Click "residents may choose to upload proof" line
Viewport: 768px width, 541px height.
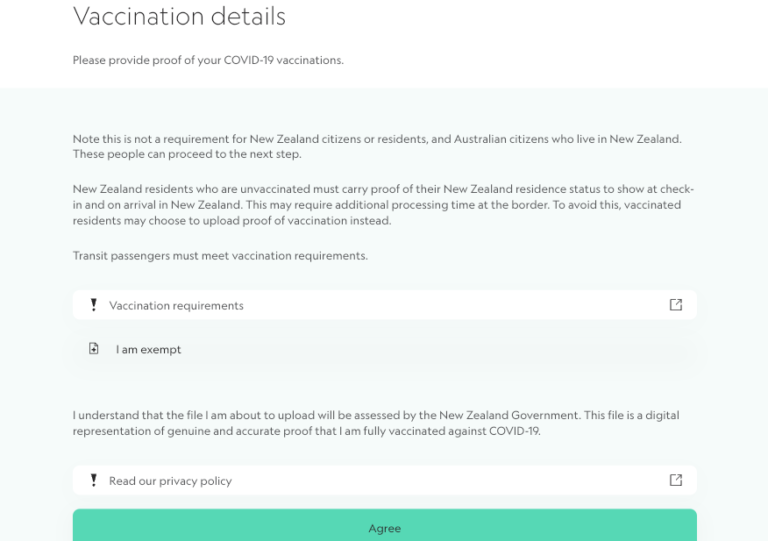(x=231, y=221)
